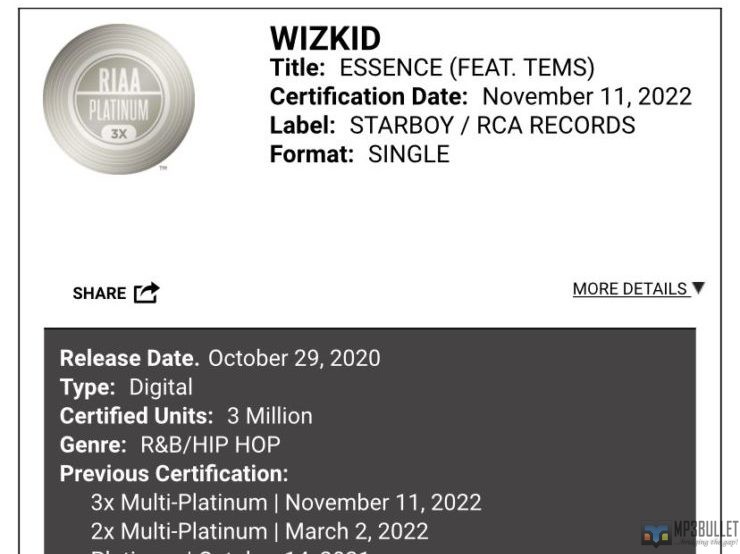Select the WIZKID artist heading

coord(325,39)
